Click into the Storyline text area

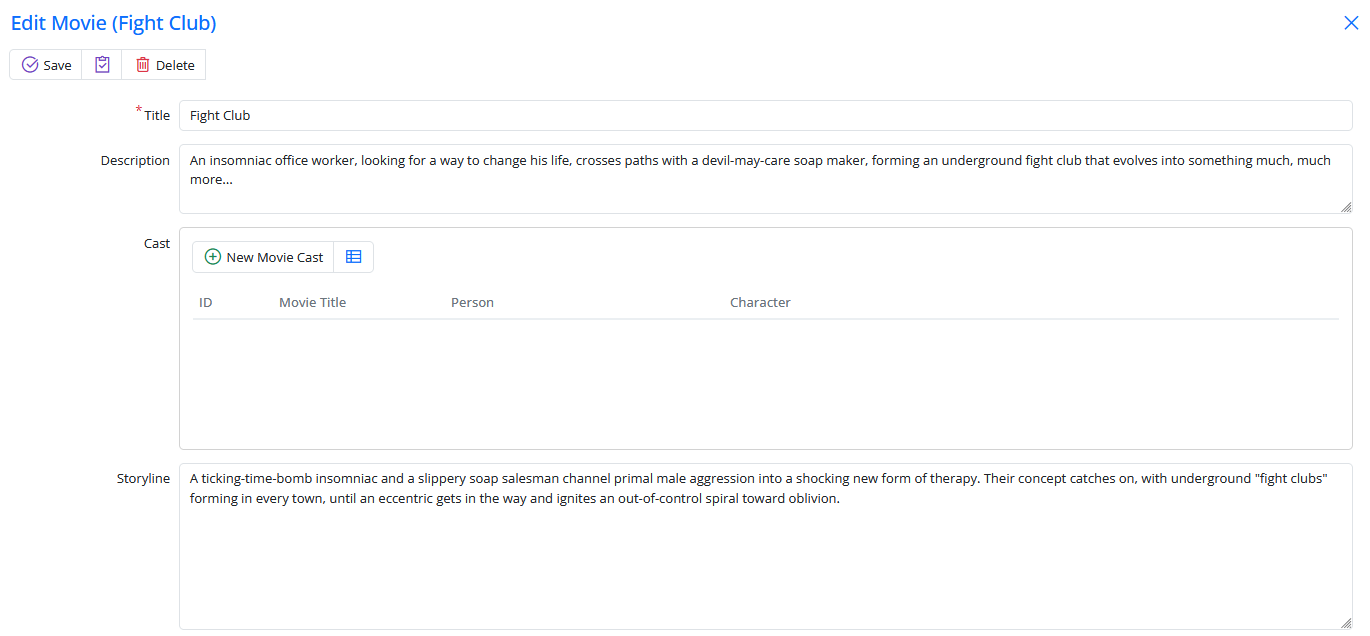point(765,560)
